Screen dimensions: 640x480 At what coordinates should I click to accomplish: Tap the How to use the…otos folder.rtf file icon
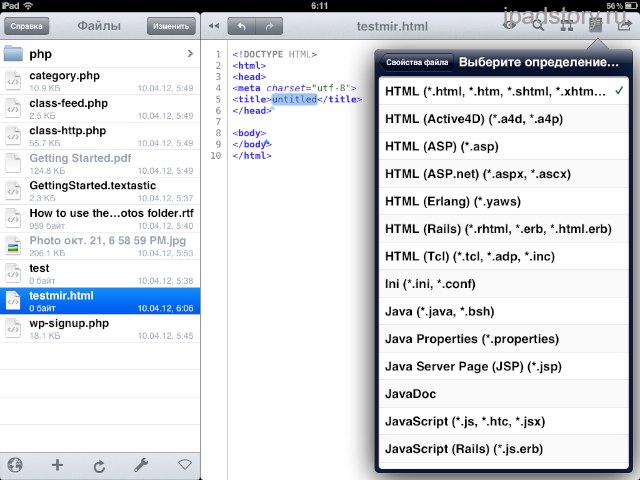[13, 218]
